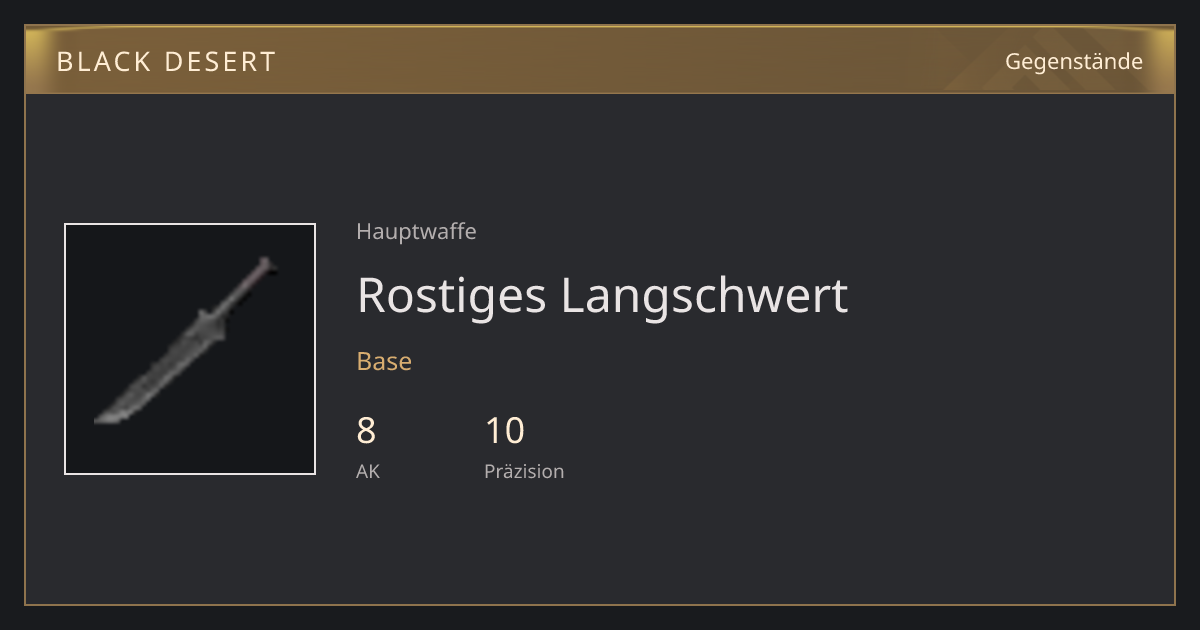Screen dimensions: 1200x630
Task: Click the AK stat label
Action: click(368, 471)
